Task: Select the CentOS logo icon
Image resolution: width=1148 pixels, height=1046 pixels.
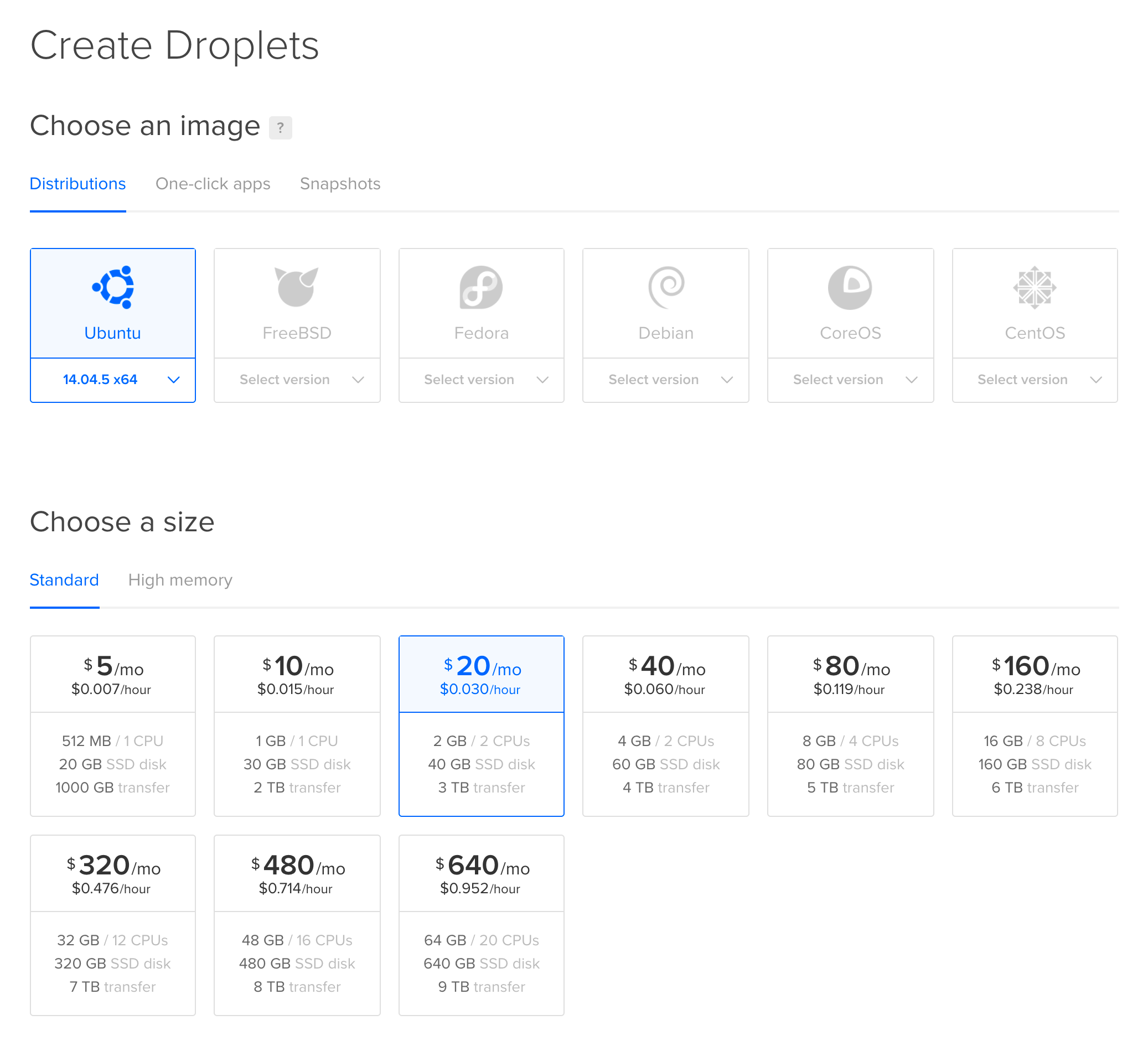Action: tap(1034, 288)
